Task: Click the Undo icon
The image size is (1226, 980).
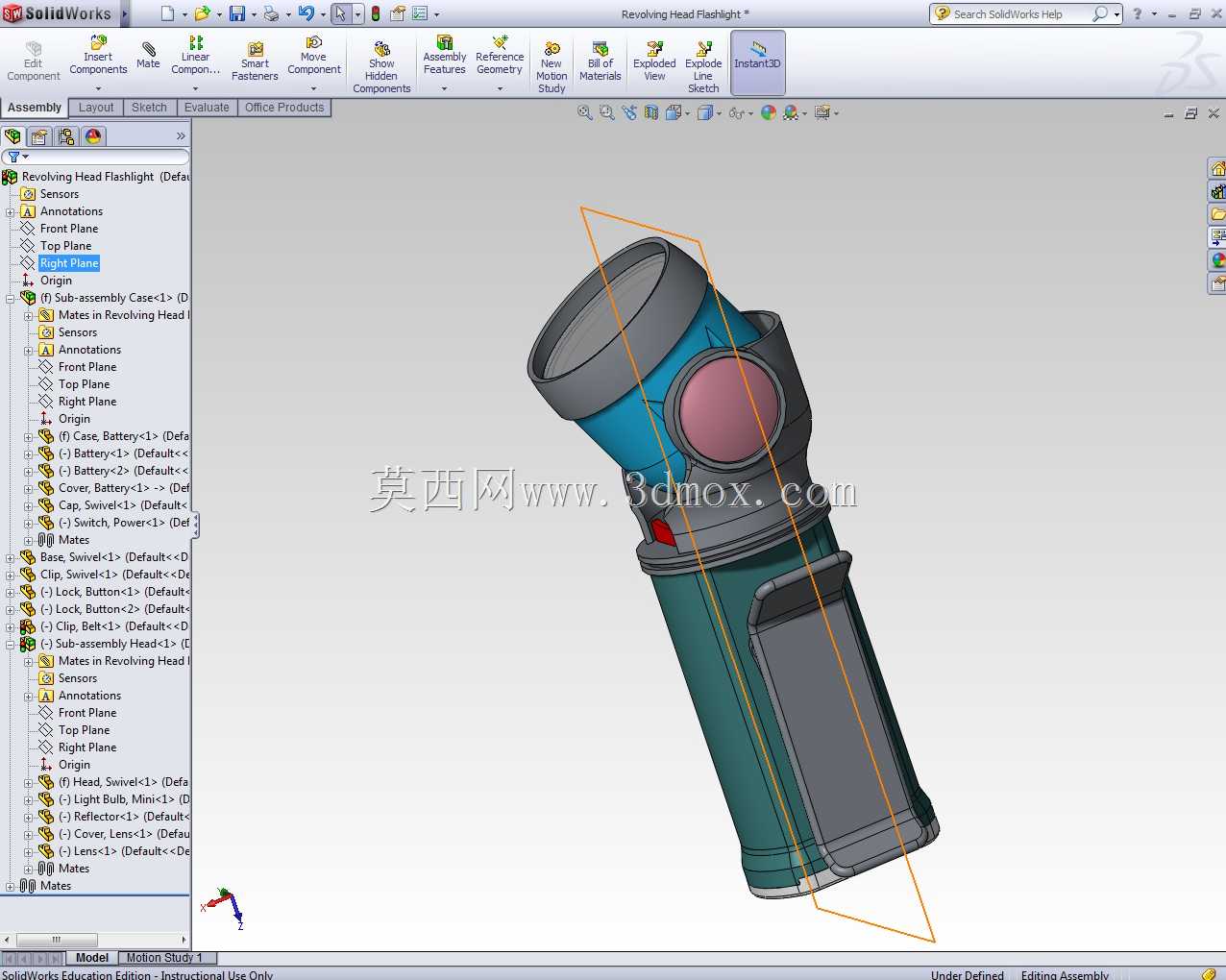Action: tap(306, 13)
